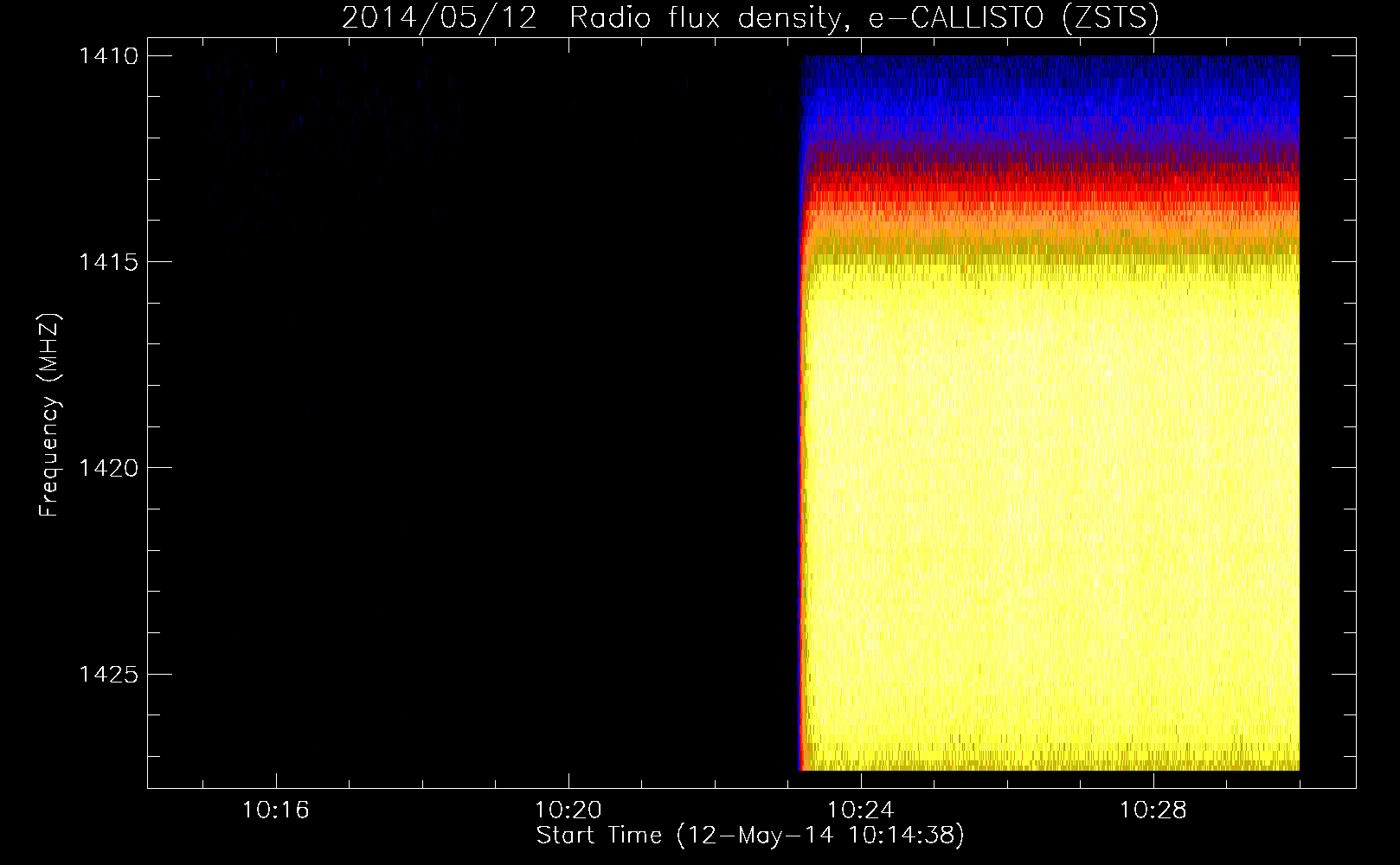
Task: Click the 1420 frequency tick label
Action: tap(108, 468)
